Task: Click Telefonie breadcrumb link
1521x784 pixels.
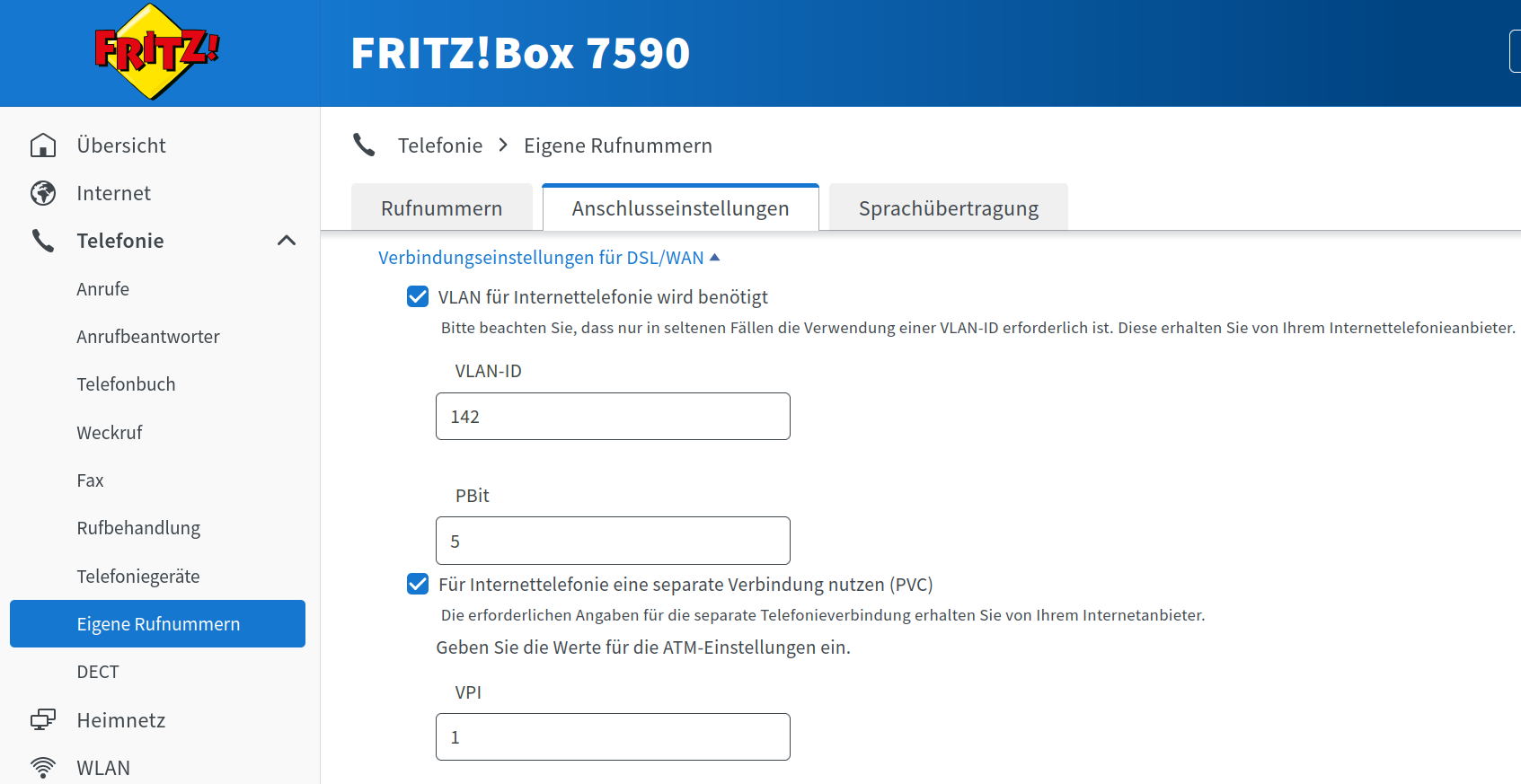Action: 440,145
